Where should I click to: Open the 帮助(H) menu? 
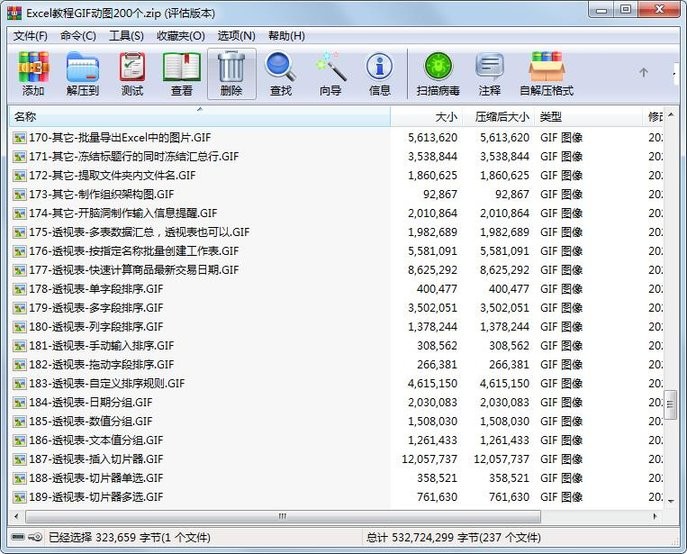pyautogui.click(x=287, y=36)
